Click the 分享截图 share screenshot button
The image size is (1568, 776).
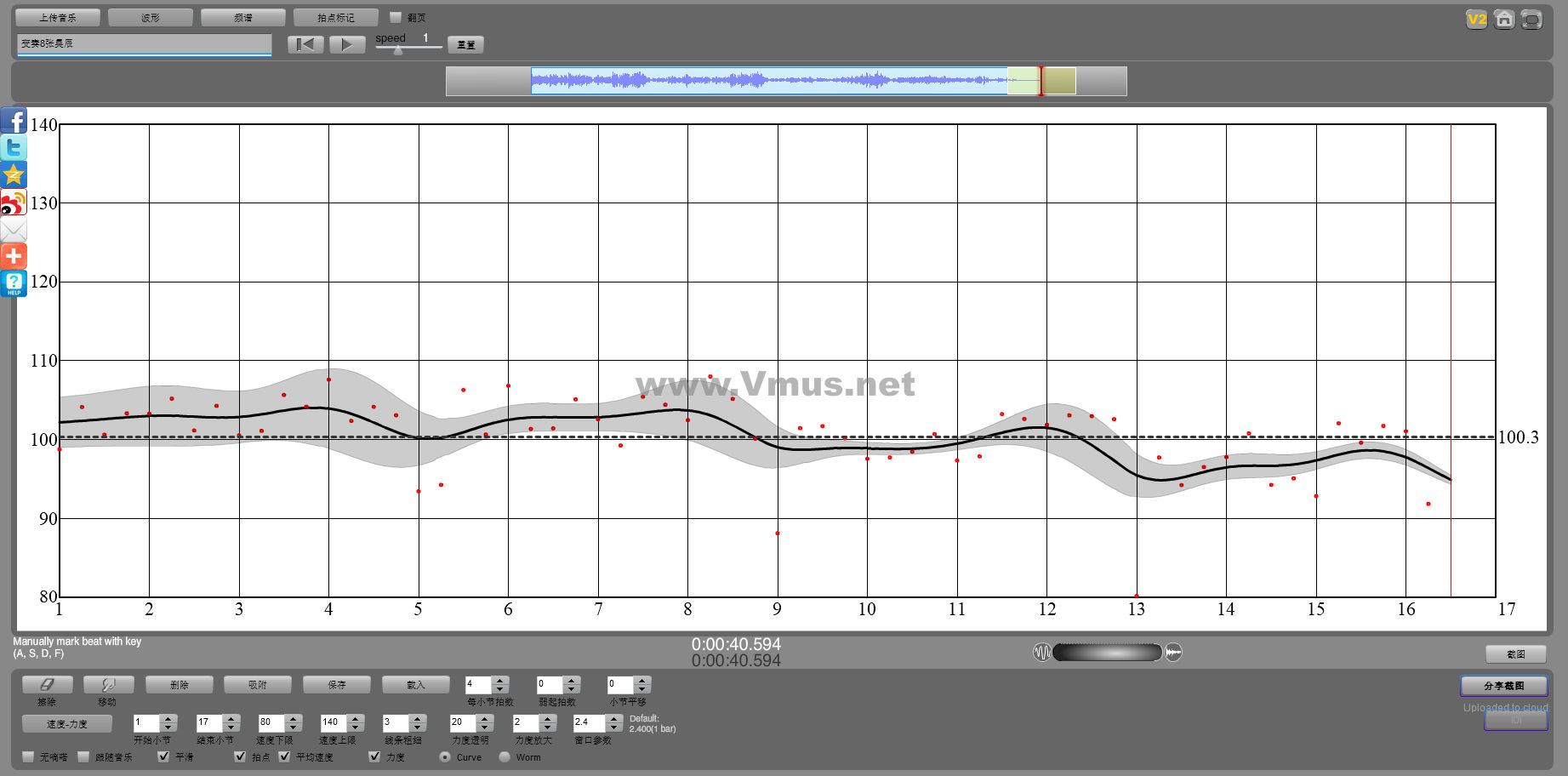(x=1503, y=686)
